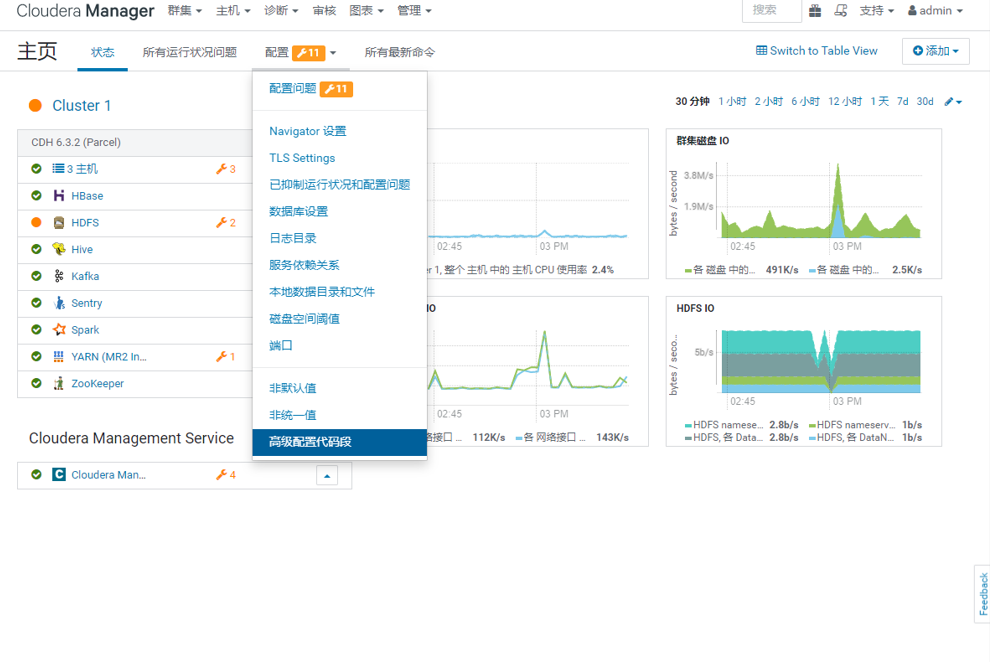Click the 搜索 search field
Viewport: 990px width, 662px height.
pyautogui.click(x=772, y=11)
